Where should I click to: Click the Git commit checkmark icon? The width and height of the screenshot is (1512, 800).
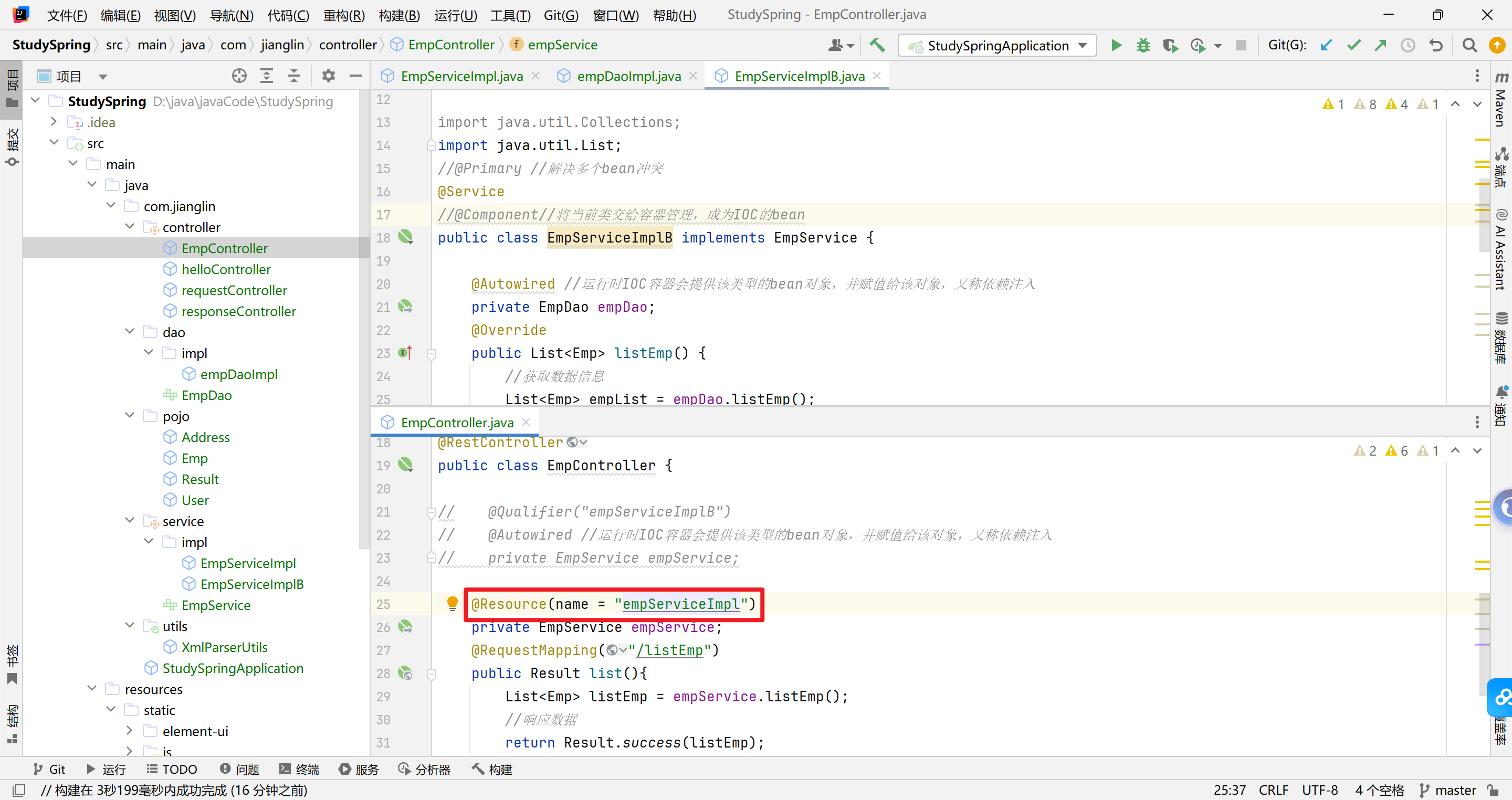pos(1353,45)
